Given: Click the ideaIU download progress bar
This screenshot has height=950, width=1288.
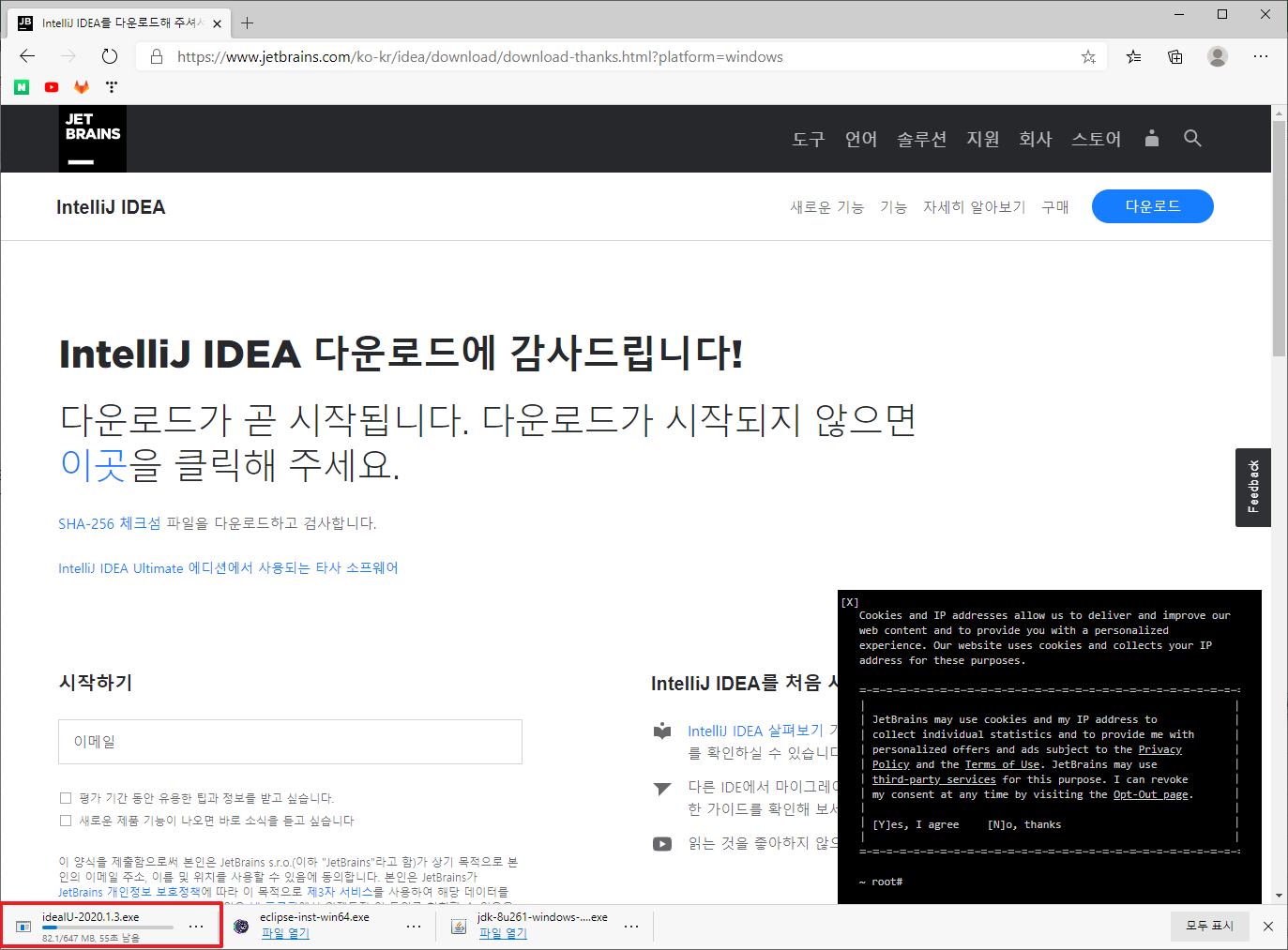Looking at the screenshot, I should 108,927.
